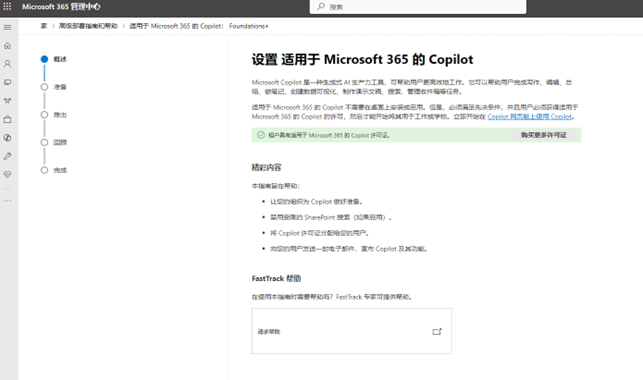Viewport: 643px width, 380px height.
Task: Click the 购买更多许可证 button
Action: (543, 135)
